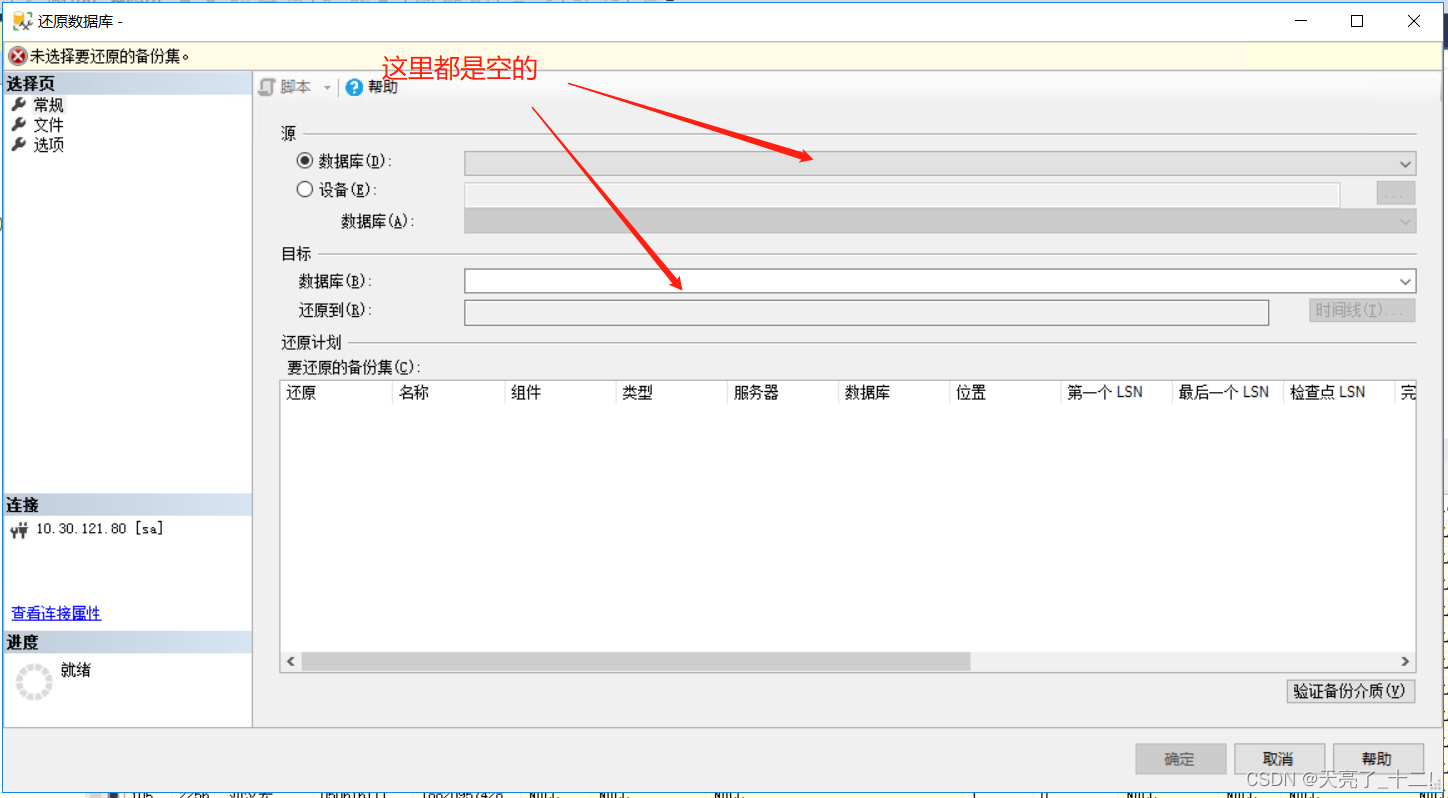Click the 设备 path input field
This screenshot has width=1448, height=798.
(902, 194)
